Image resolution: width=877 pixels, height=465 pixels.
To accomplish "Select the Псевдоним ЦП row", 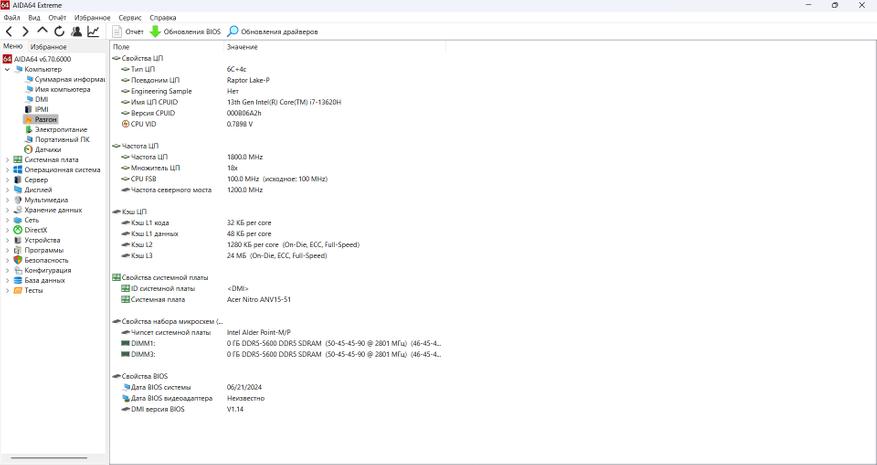I will [278, 81].
